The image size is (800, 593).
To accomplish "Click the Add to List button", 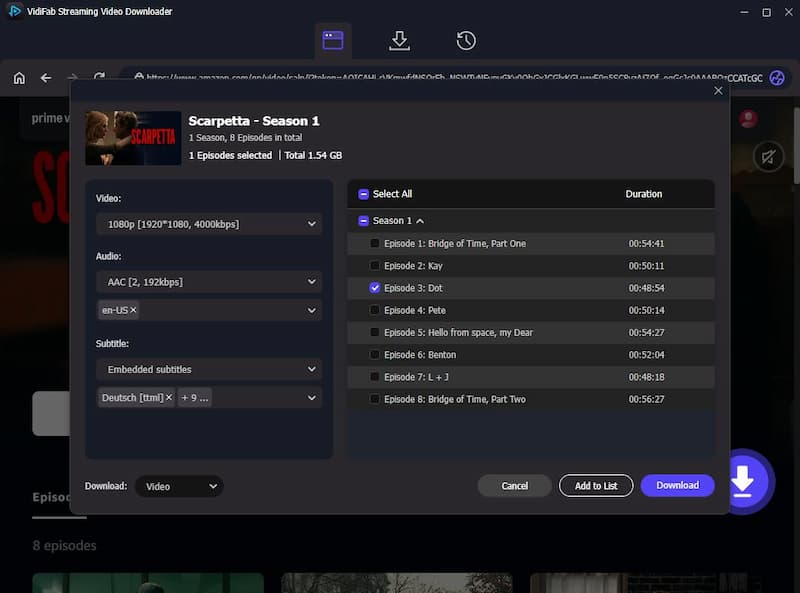I will click(595, 485).
